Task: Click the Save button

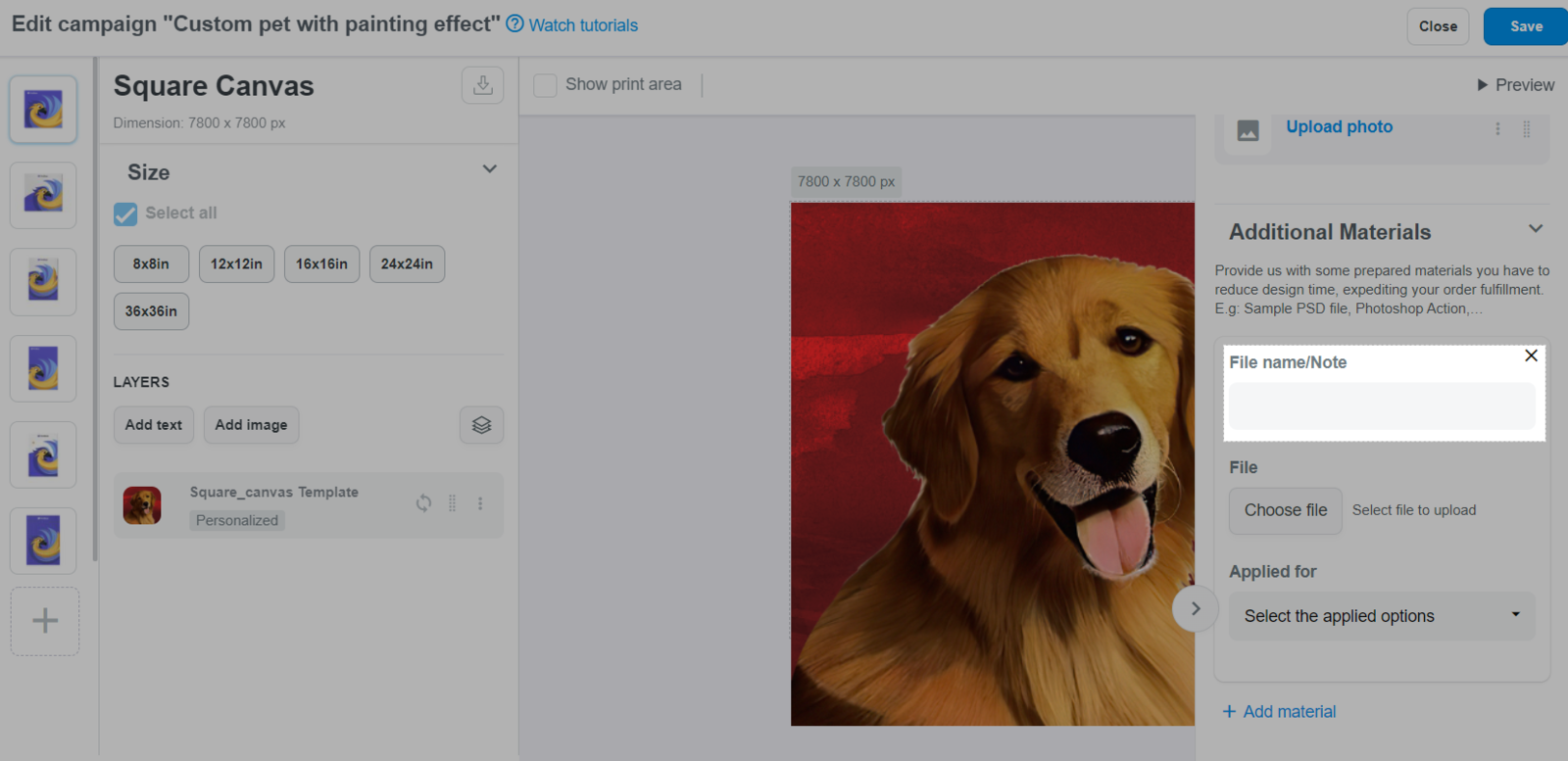Action: click(1525, 26)
